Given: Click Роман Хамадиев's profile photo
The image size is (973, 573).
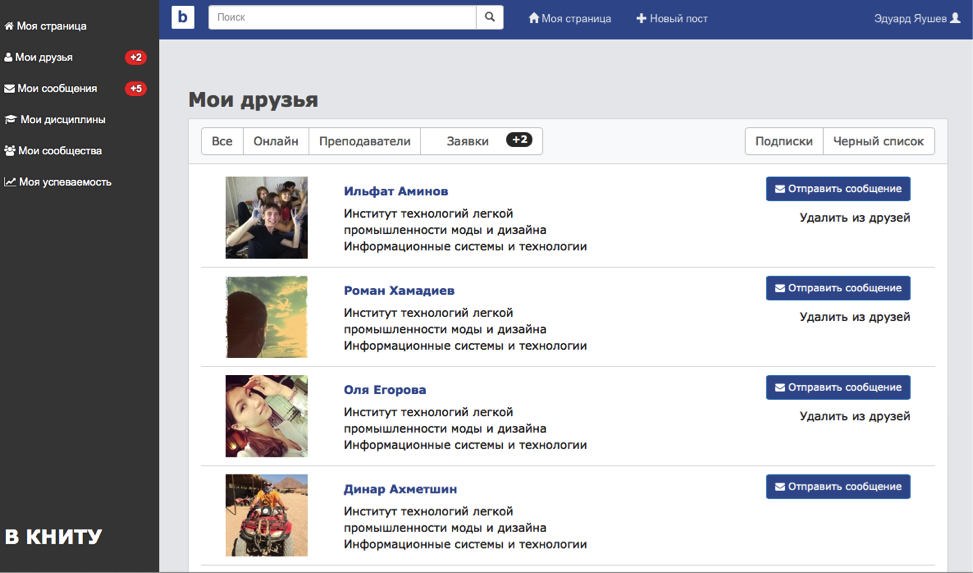Looking at the screenshot, I should tap(267, 317).
